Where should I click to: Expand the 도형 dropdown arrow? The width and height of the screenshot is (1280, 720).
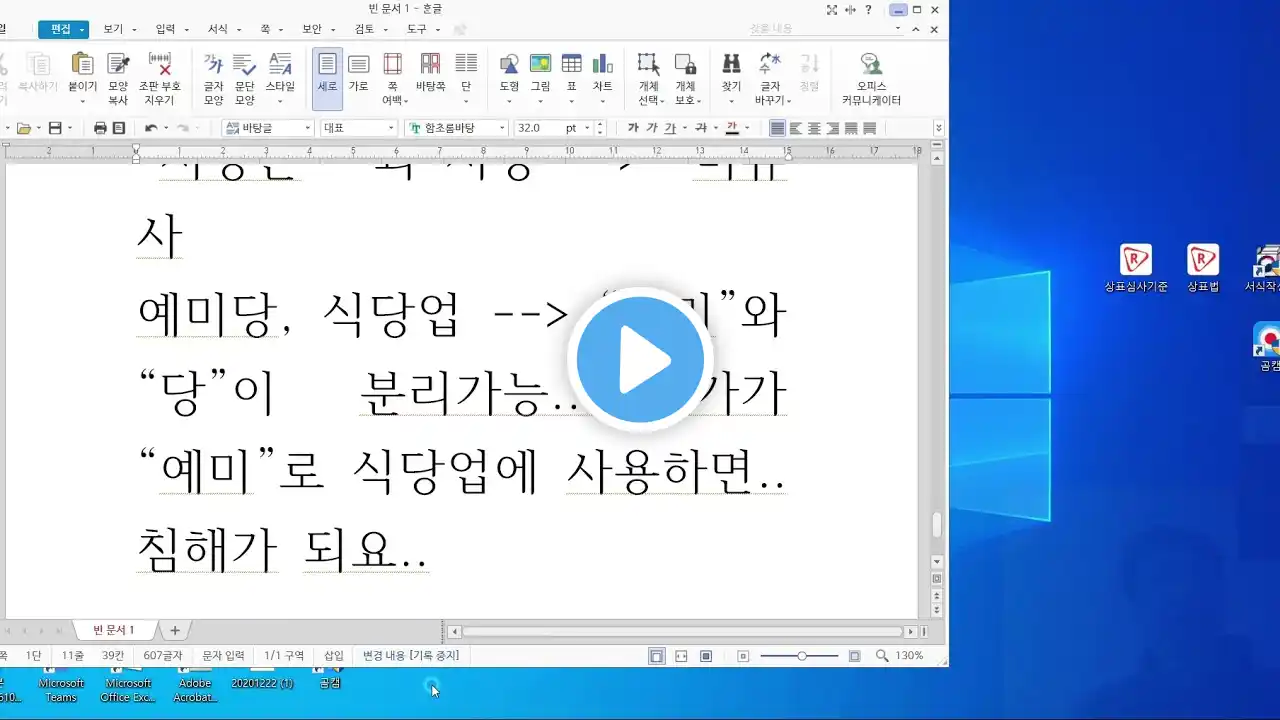pyautogui.click(x=509, y=100)
